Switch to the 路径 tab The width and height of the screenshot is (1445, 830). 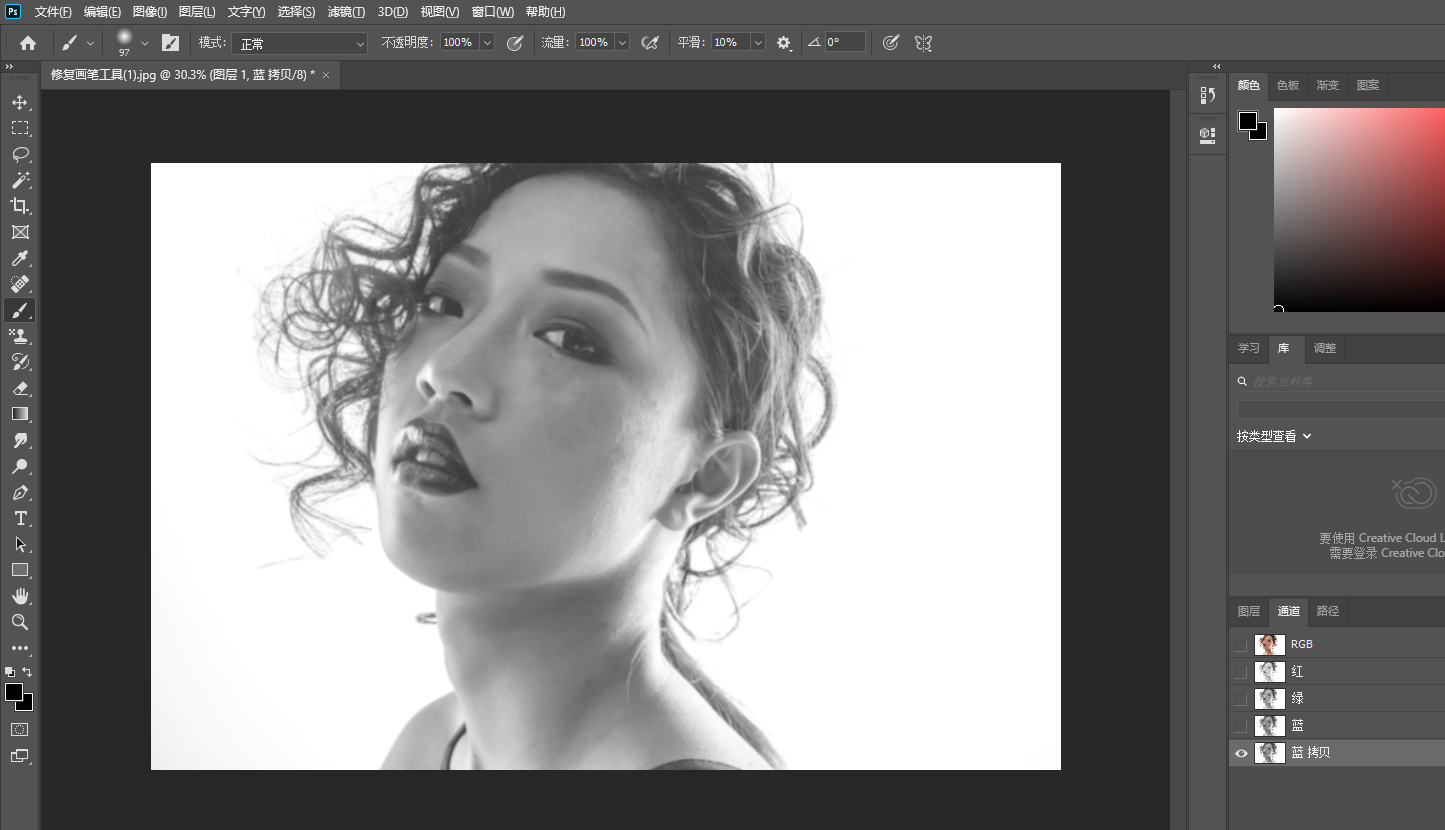pyautogui.click(x=1327, y=611)
